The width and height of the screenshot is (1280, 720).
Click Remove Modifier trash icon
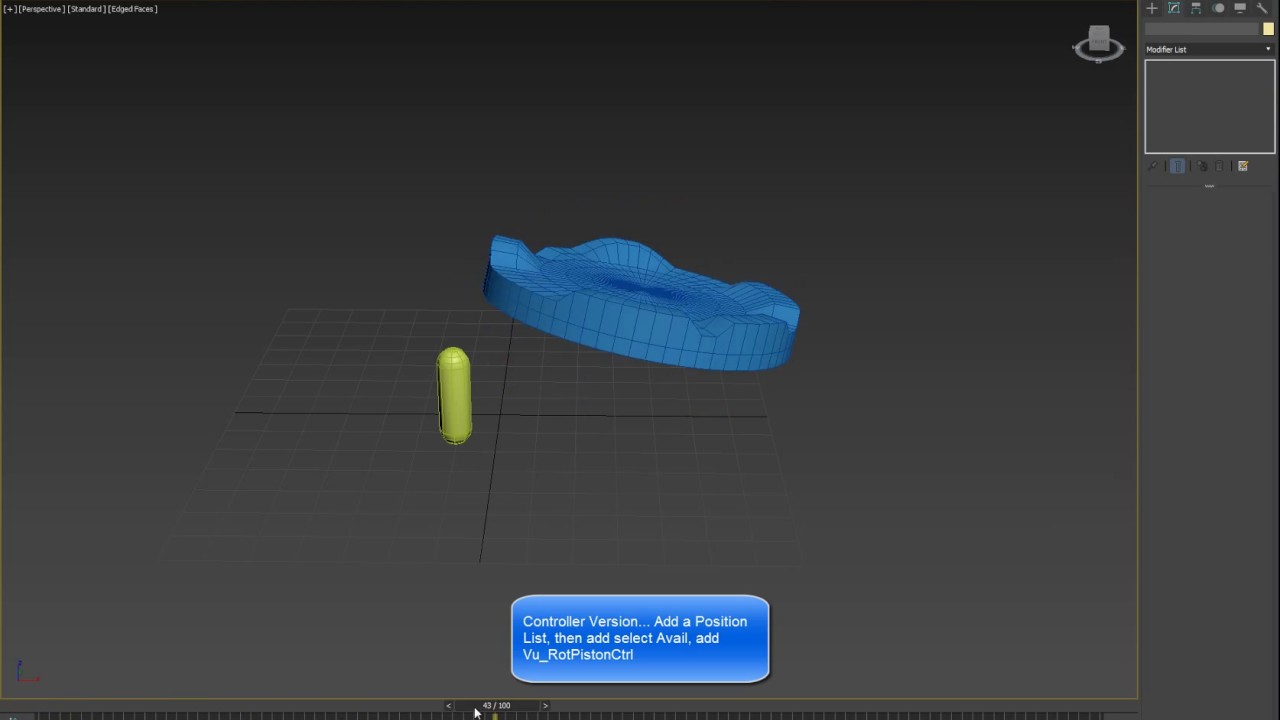point(1220,166)
